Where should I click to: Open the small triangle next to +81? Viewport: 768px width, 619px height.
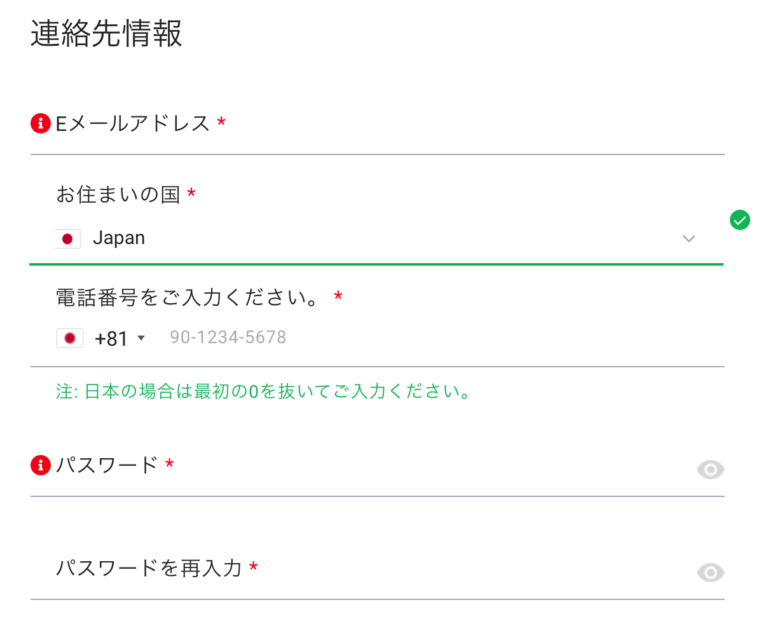(x=141, y=338)
